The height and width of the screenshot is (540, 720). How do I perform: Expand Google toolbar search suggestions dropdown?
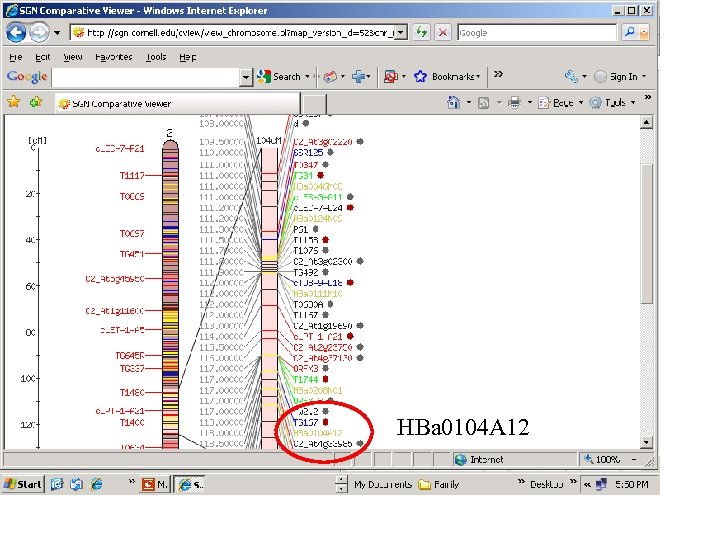click(x=246, y=77)
